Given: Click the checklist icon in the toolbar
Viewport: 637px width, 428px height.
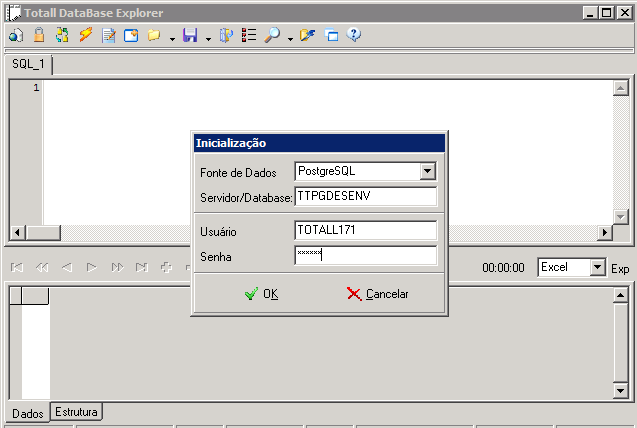Looking at the screenshot, I should point(249,35).
